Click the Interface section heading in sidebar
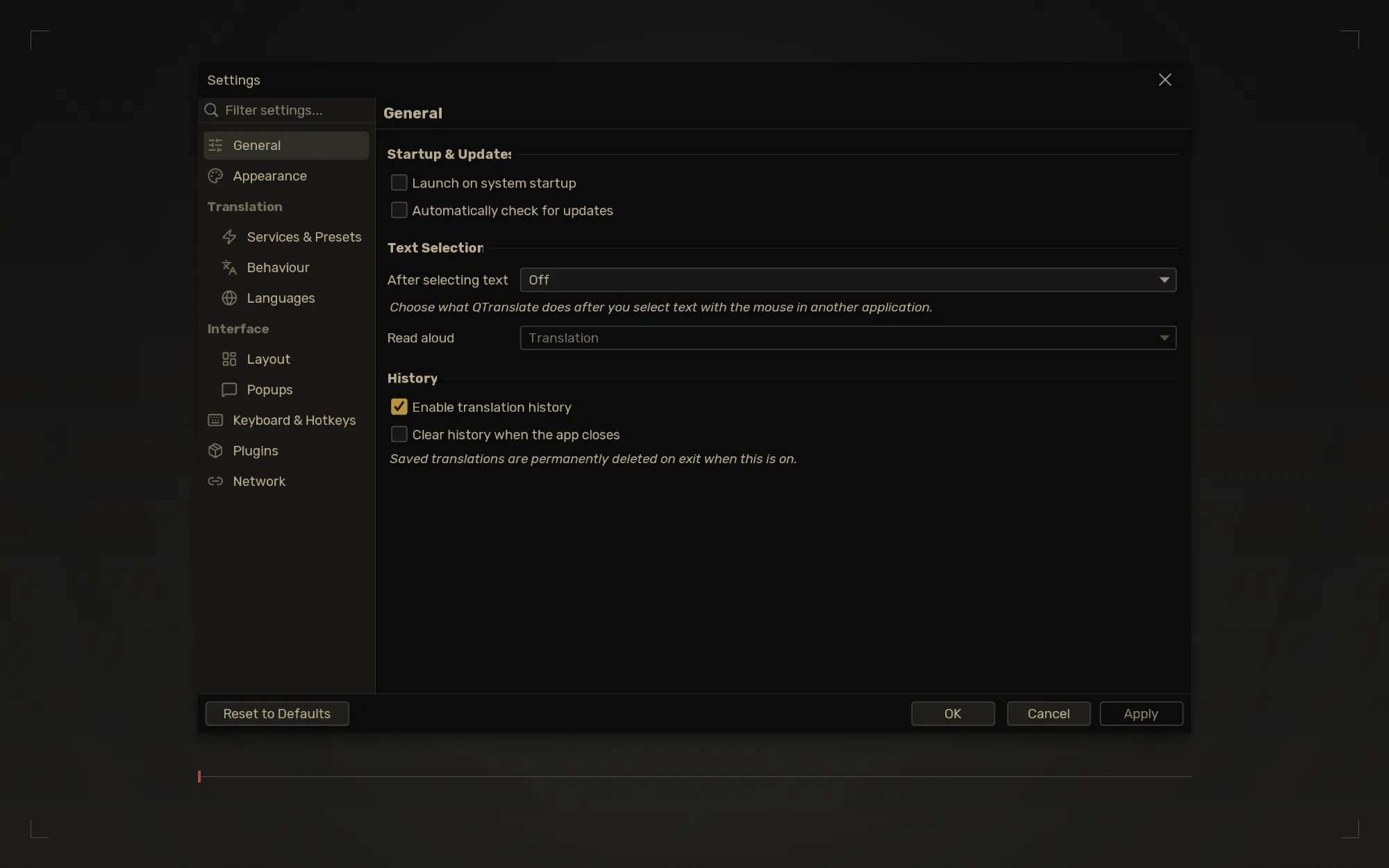Screen dimensions: 1389x868 click(238, 329)
